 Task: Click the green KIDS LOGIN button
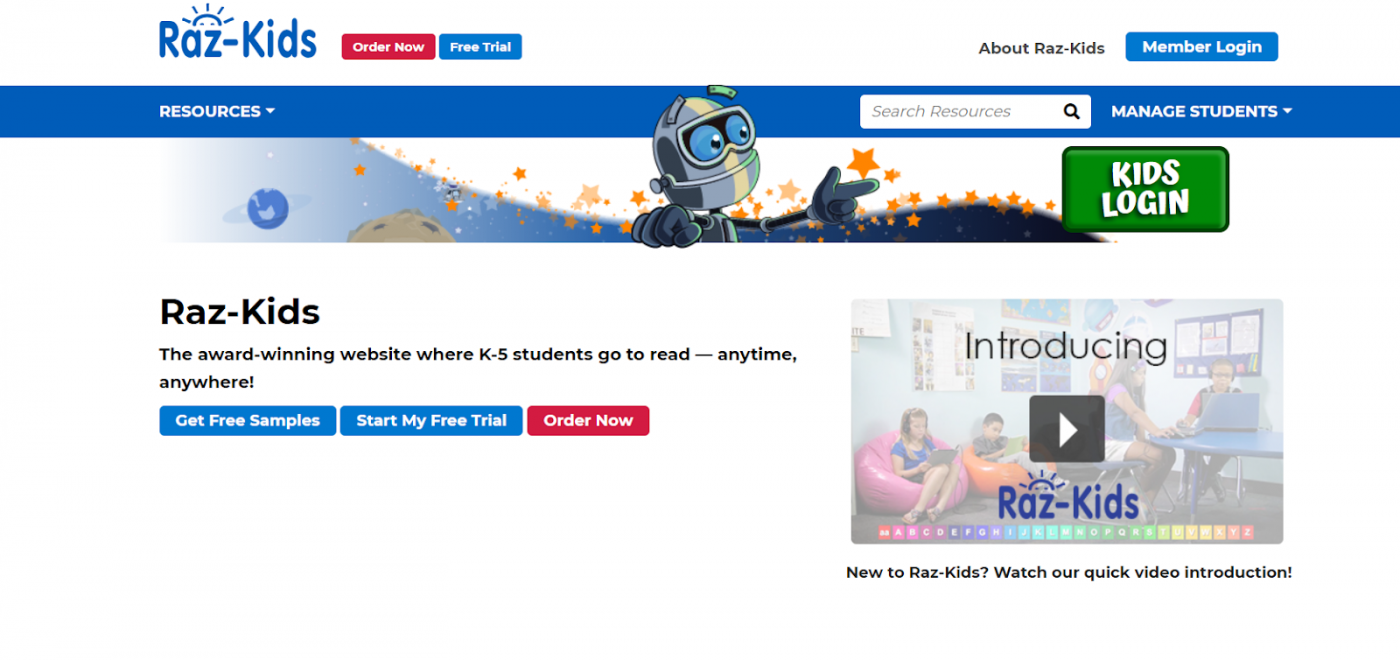1144,188
